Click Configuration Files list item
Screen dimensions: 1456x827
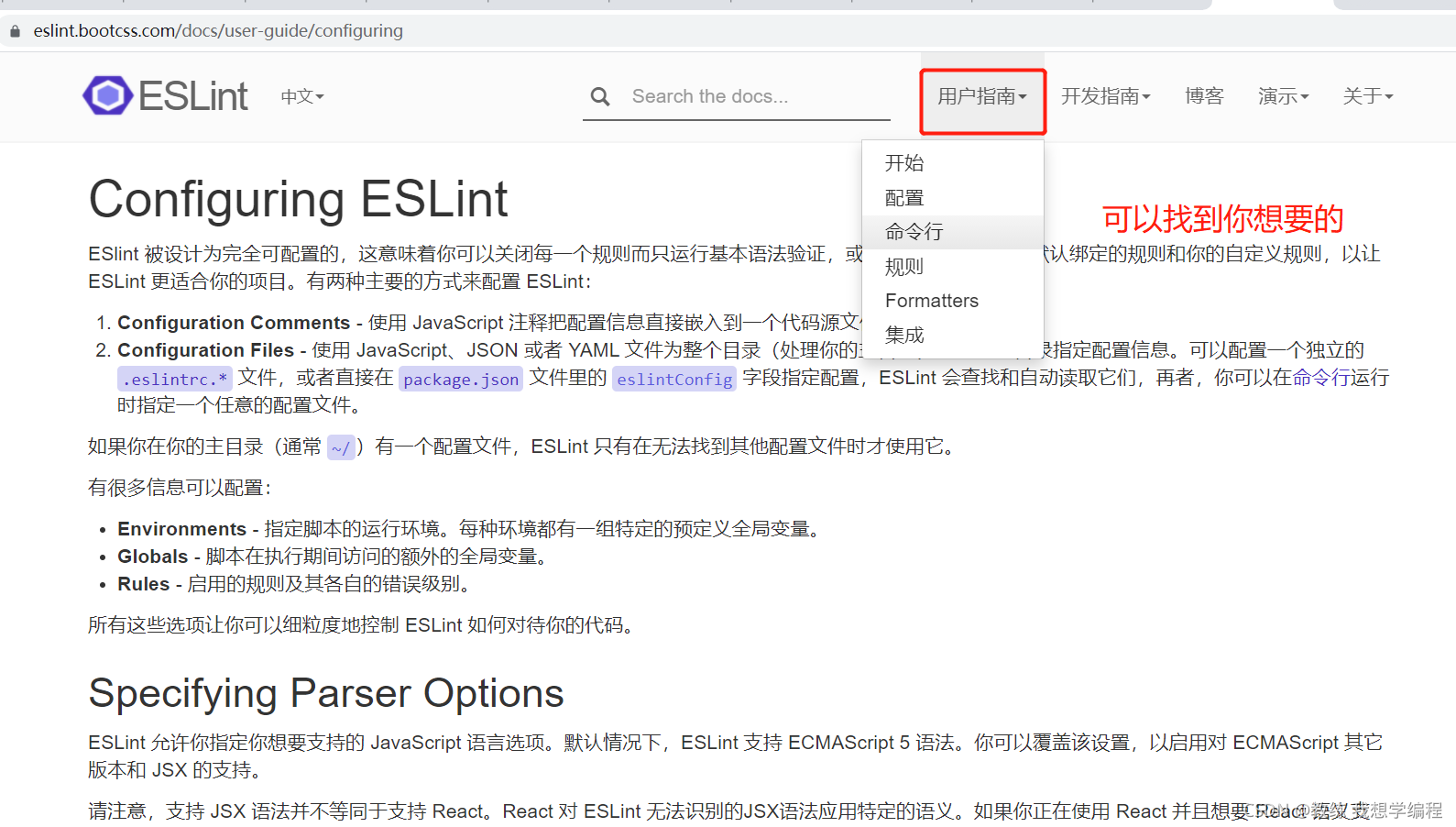point(206,350)
